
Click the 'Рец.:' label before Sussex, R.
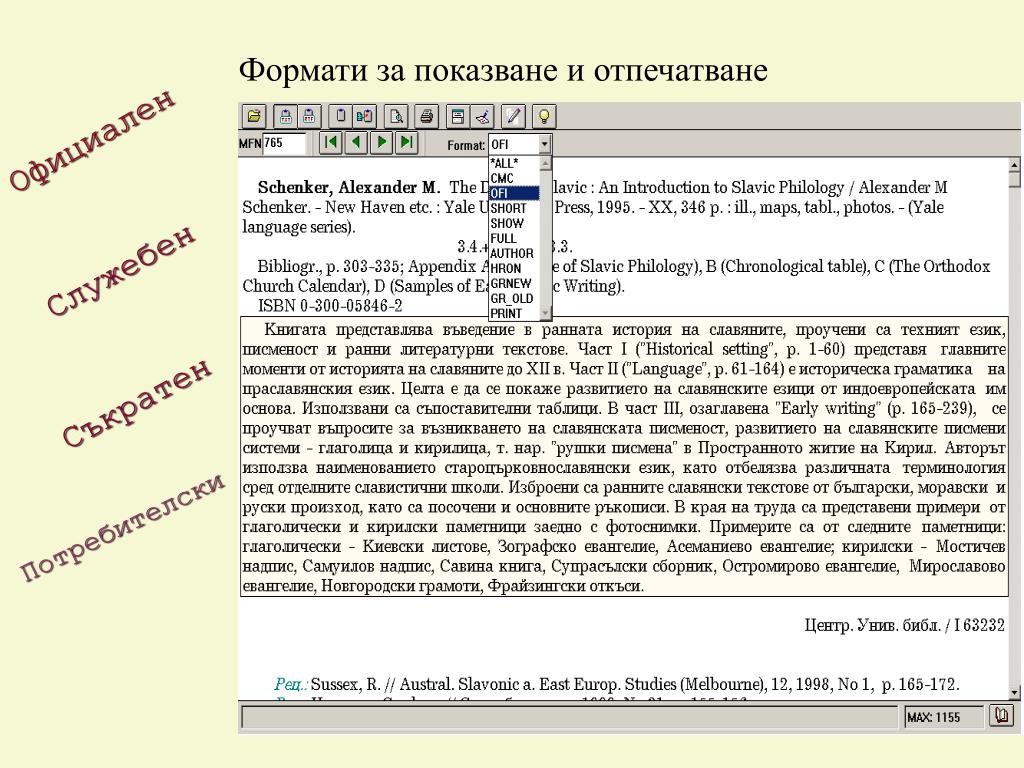tap(291, 684)
